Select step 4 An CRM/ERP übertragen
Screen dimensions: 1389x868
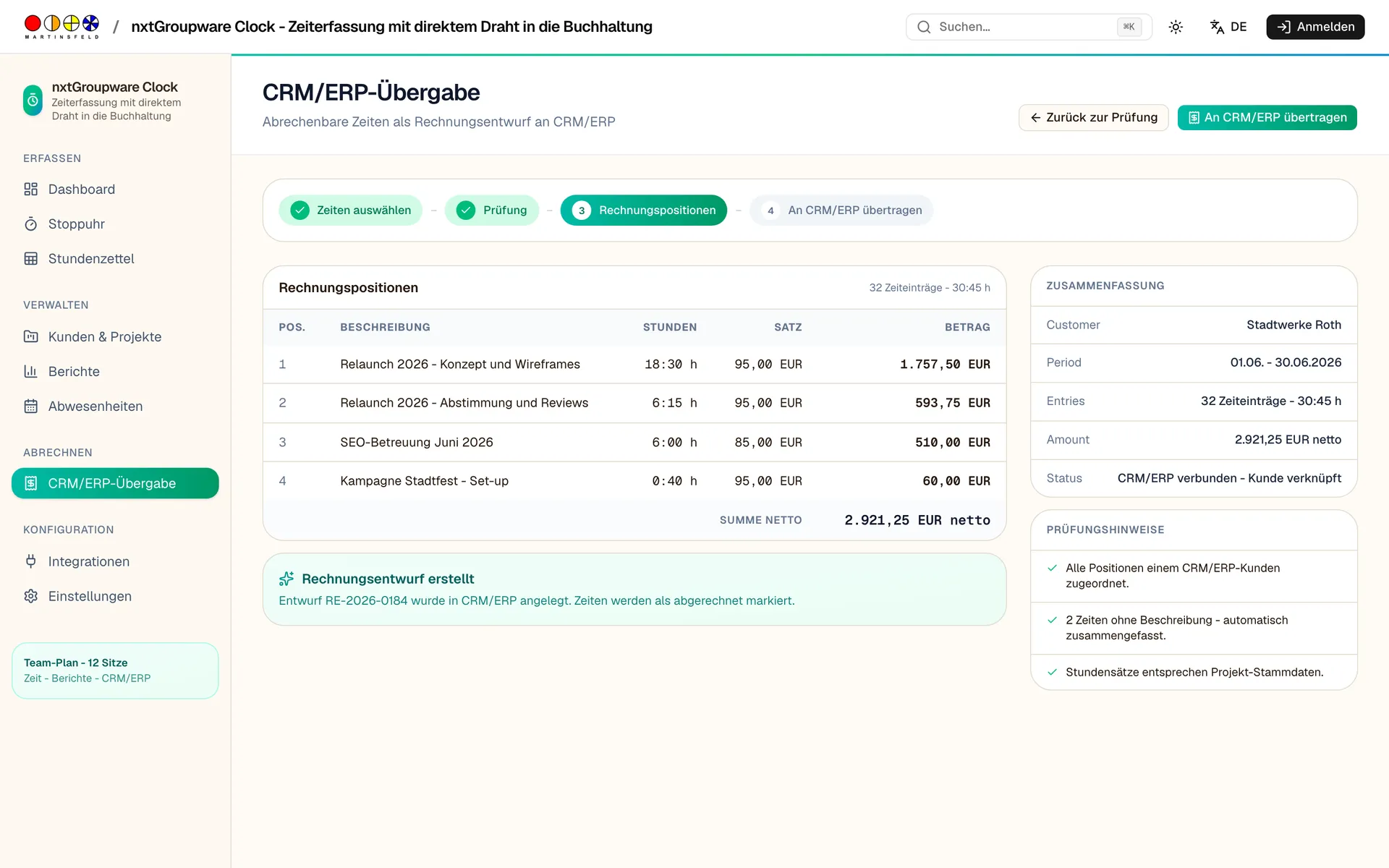pyautogui.click(x=841, y=210)
